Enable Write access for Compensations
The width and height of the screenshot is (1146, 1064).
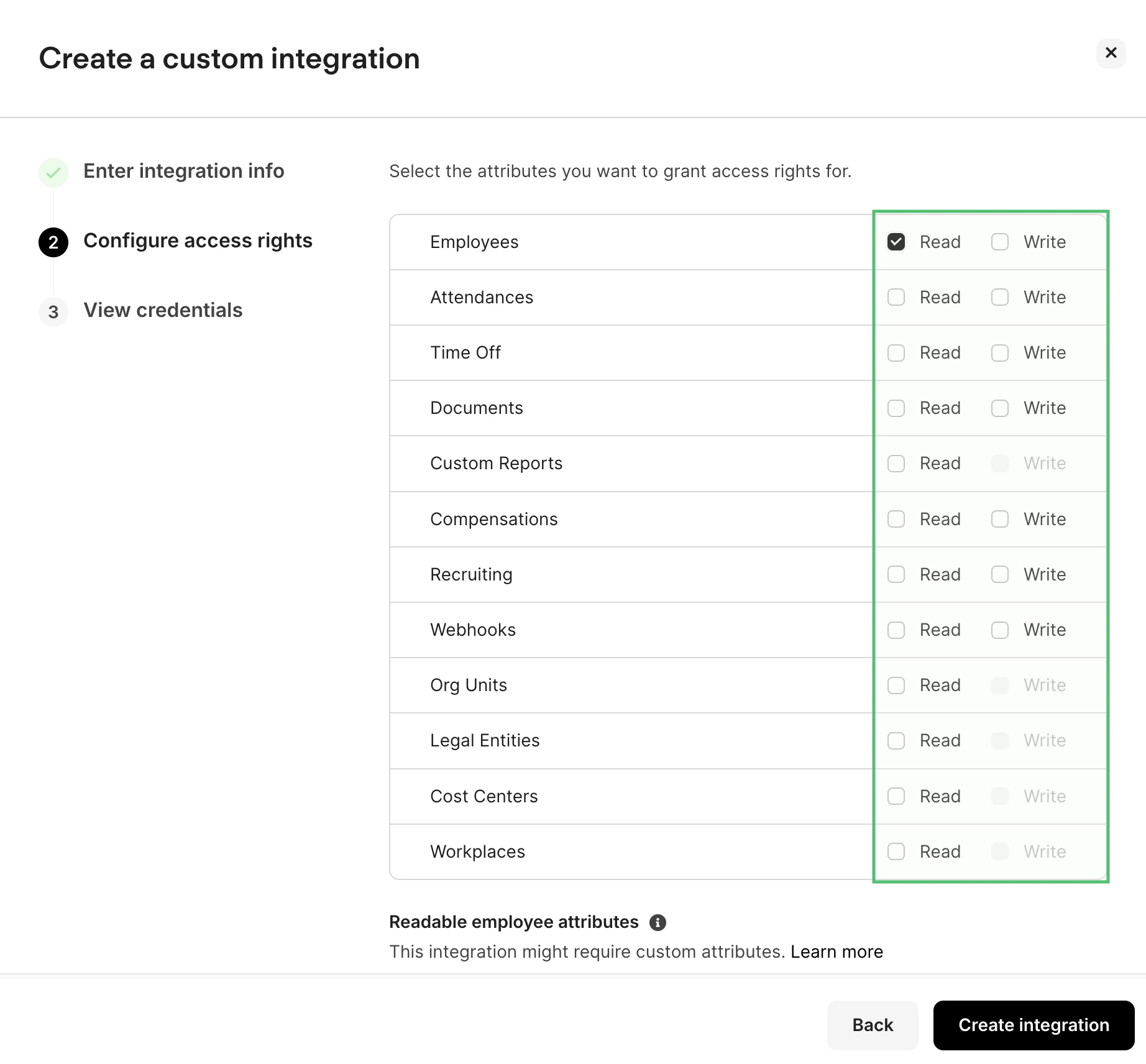click(999, 519)
